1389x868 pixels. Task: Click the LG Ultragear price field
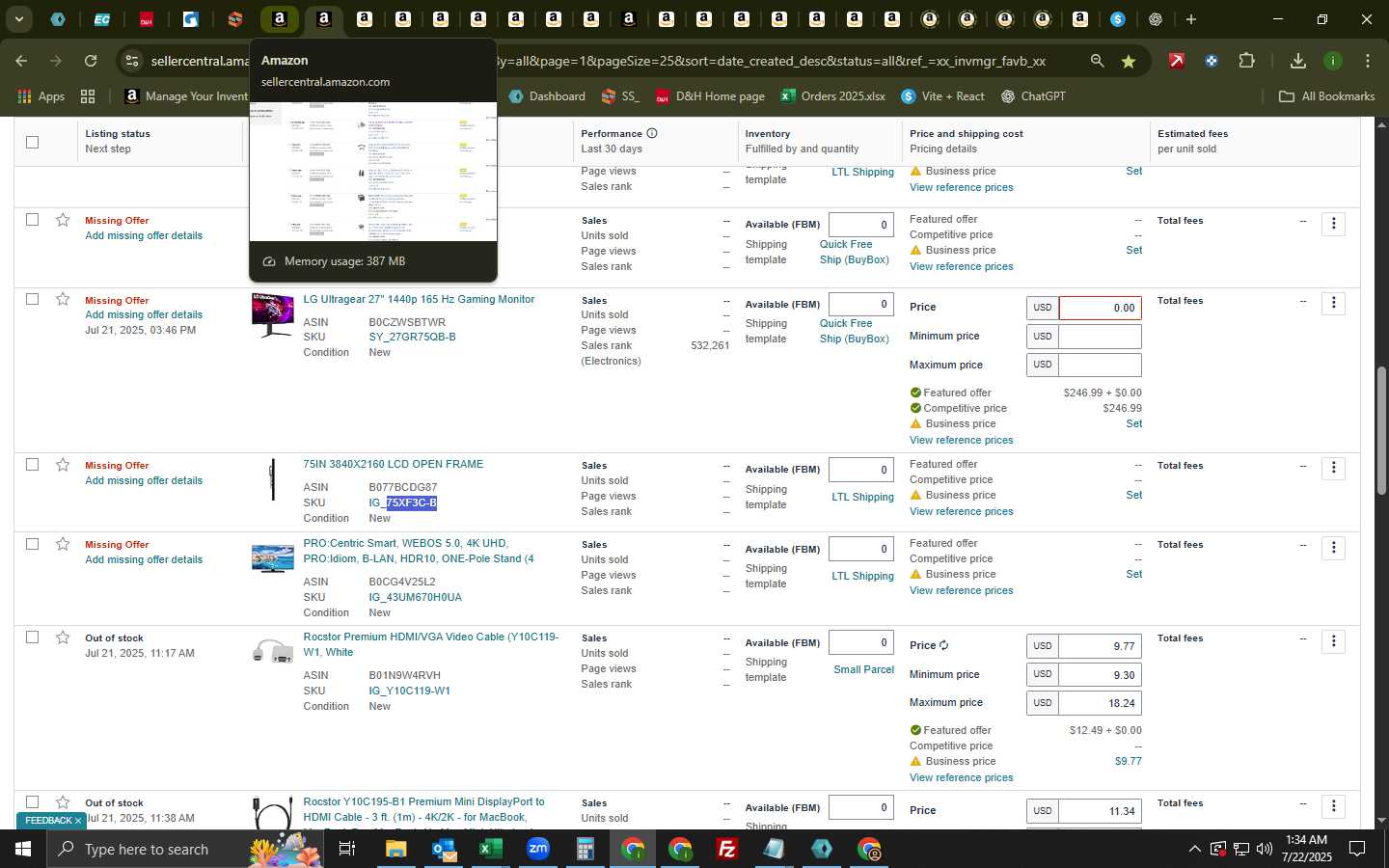click(1100, 308)
